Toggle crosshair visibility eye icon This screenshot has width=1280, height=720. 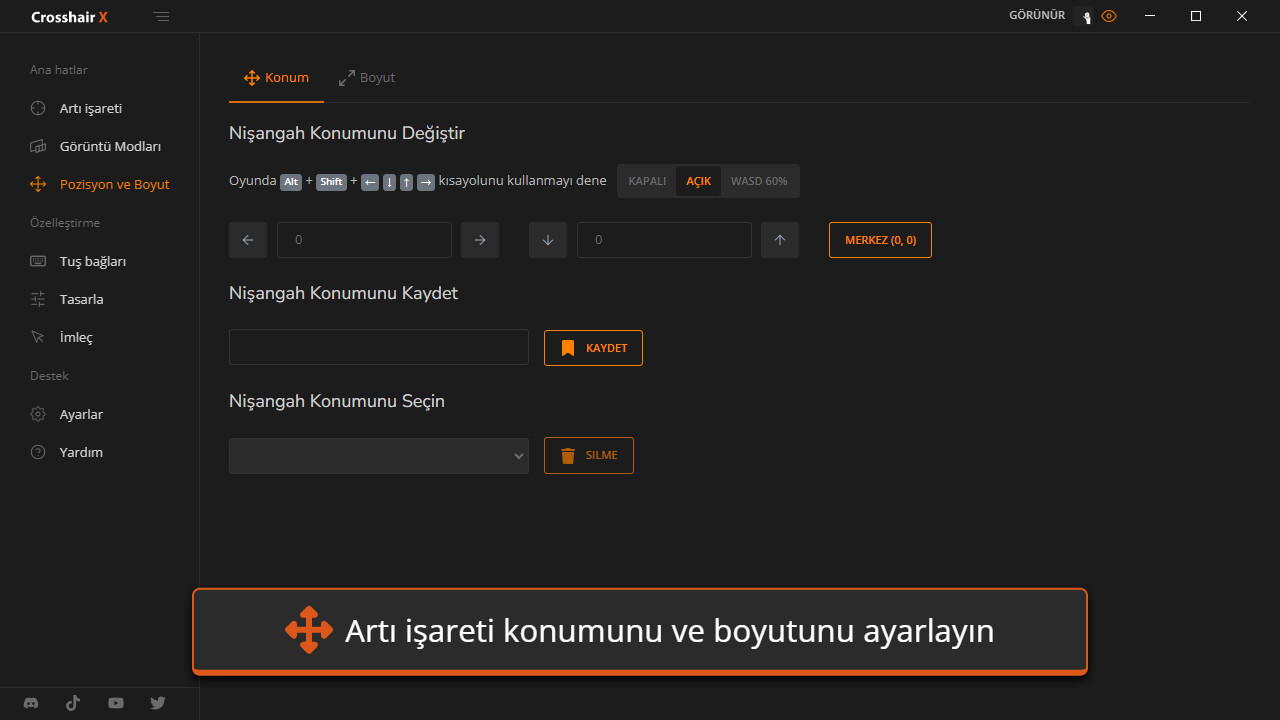tap(1108, 16)
